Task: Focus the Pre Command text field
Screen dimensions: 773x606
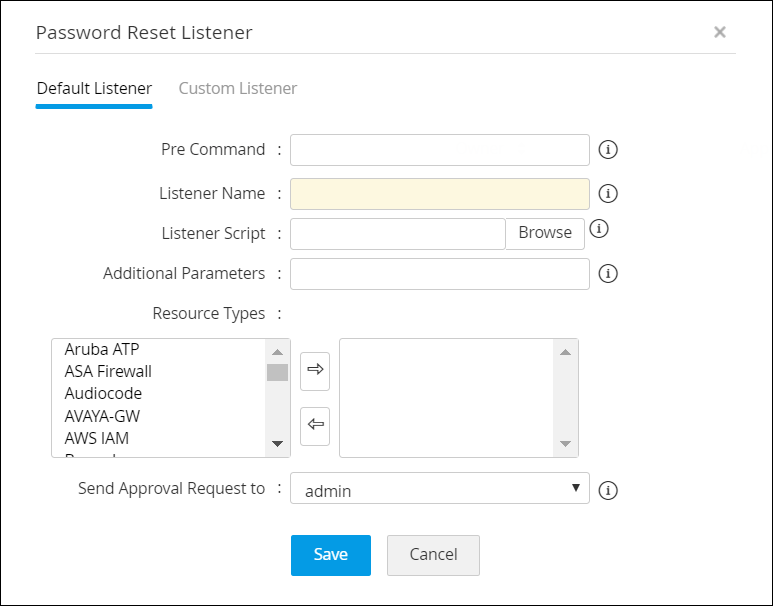Action: coord(440,150)
